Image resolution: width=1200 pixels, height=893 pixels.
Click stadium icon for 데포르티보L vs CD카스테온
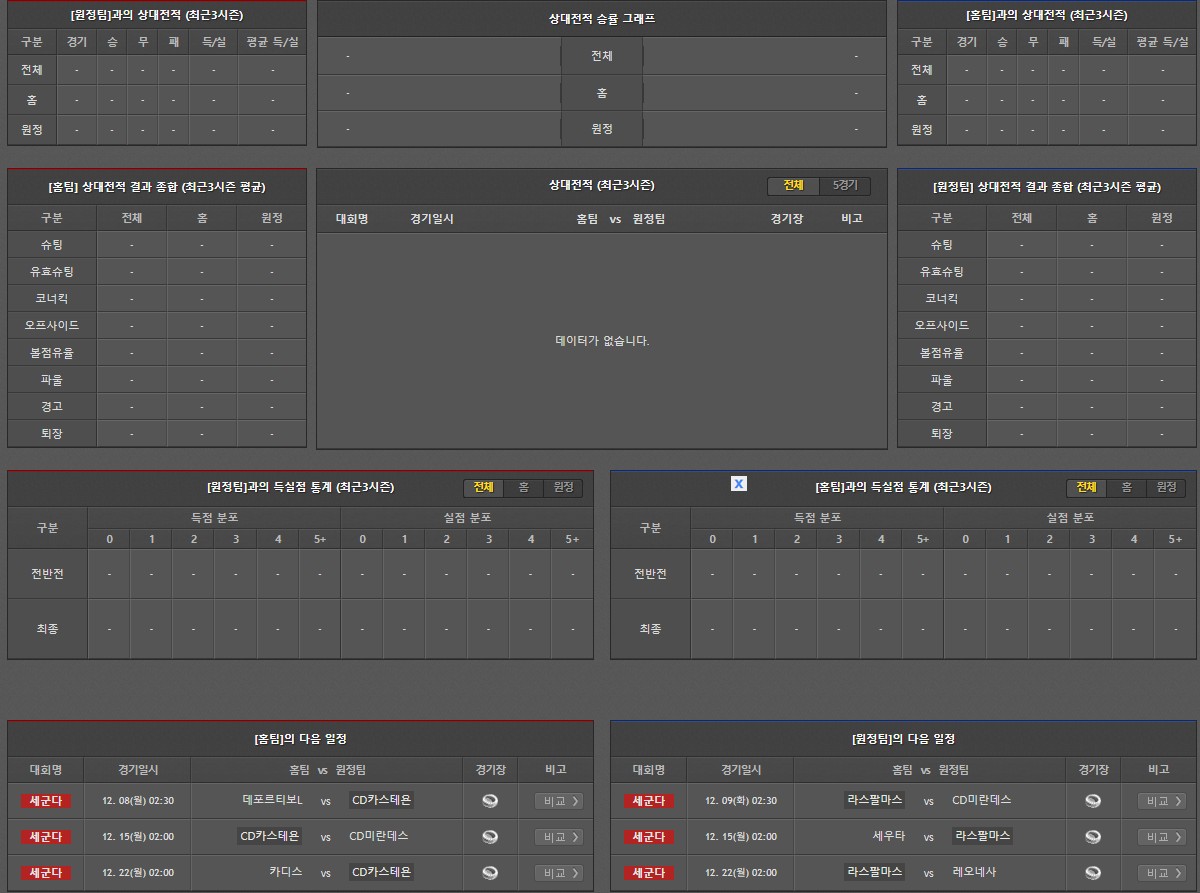pos(490,800)
